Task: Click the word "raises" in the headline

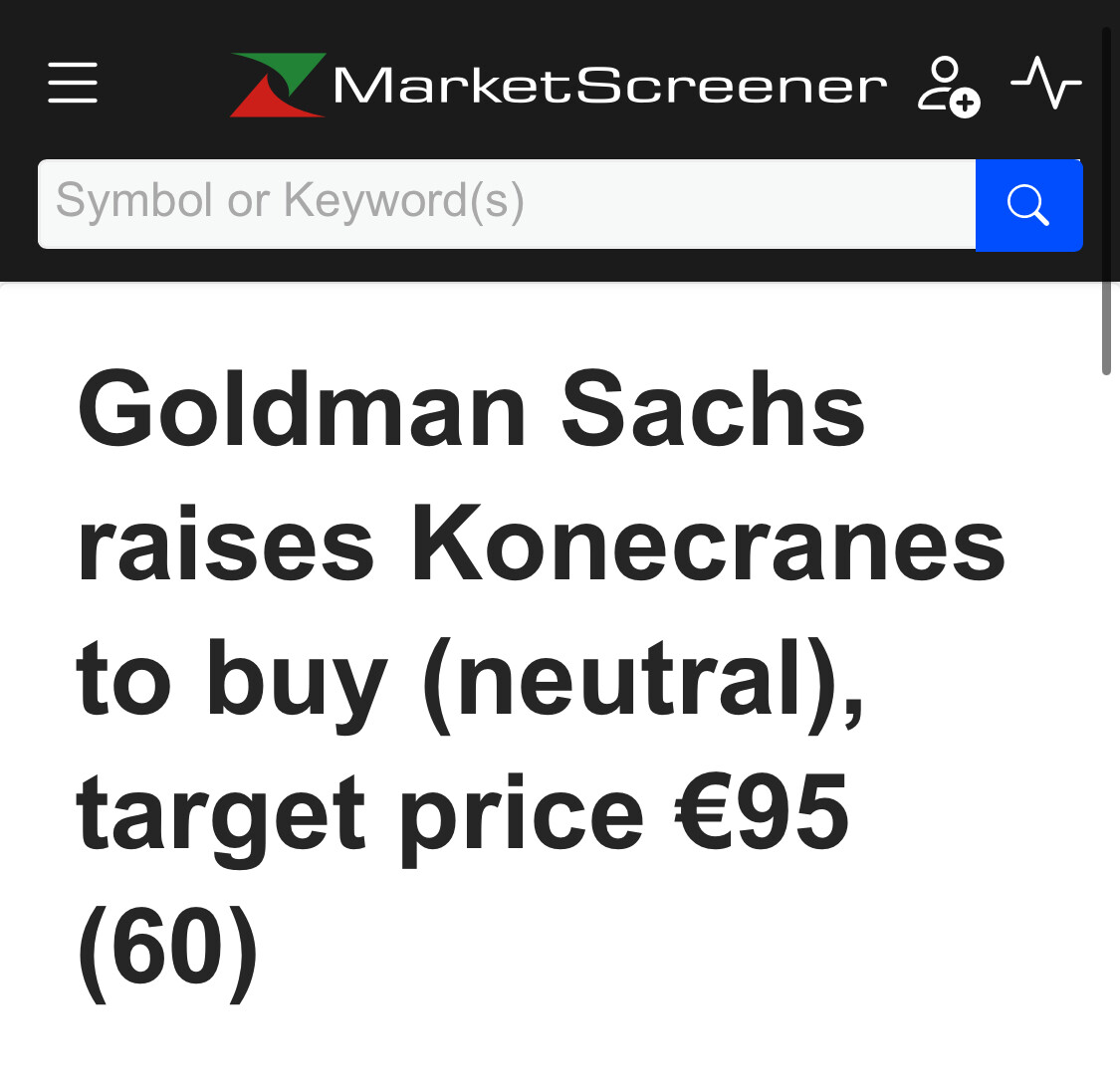Action: 225,546
